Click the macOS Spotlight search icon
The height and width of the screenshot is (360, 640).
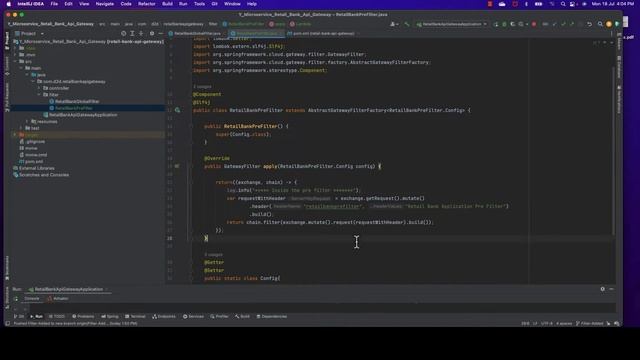pos(563,4)
